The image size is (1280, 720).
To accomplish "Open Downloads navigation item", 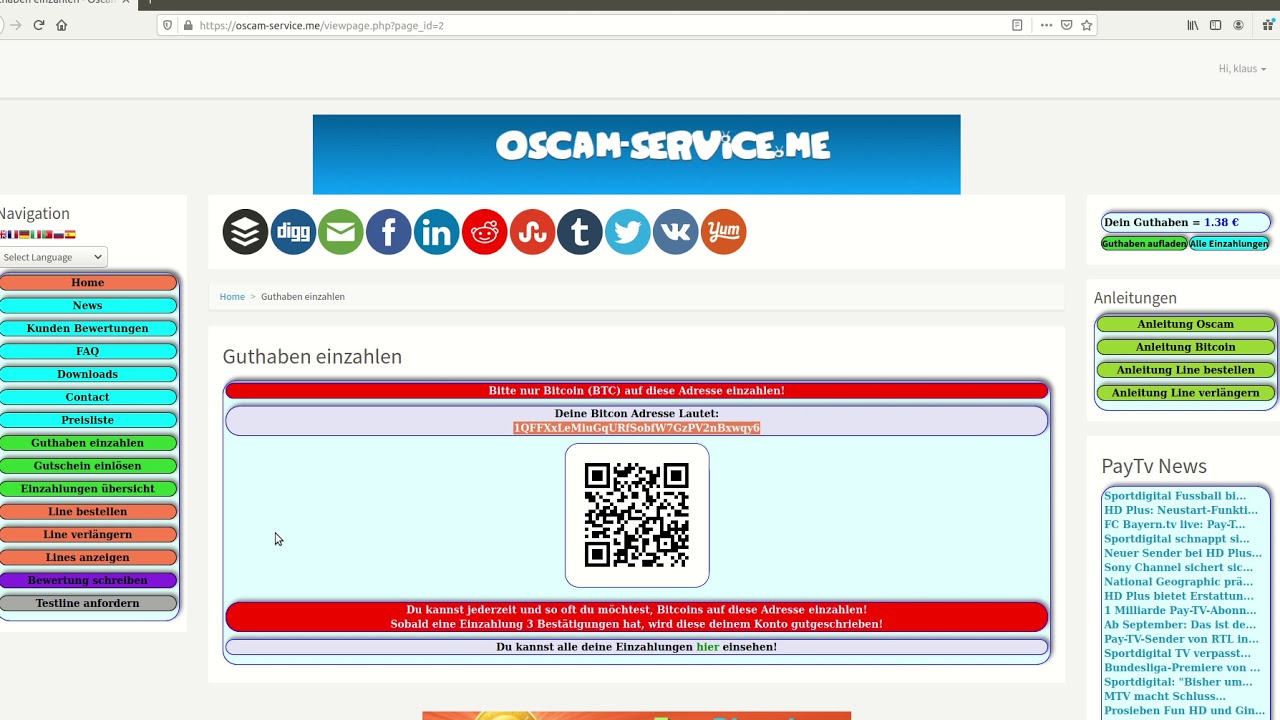I will click(88, 374).
